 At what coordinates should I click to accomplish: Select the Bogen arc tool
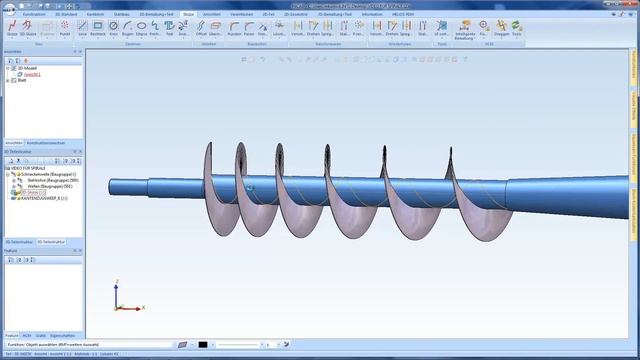(127, 28)
